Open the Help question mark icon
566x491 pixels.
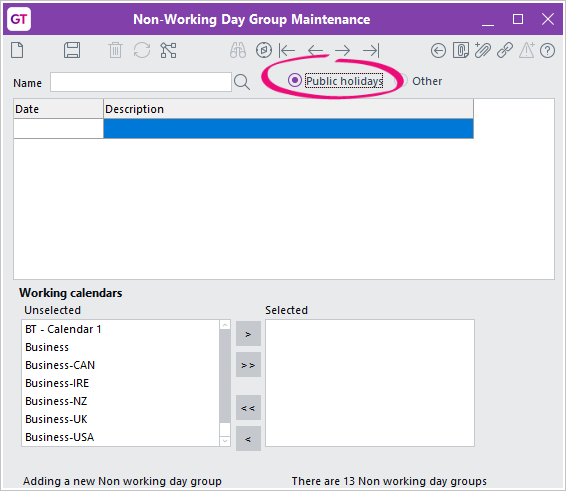coord(548,51)
